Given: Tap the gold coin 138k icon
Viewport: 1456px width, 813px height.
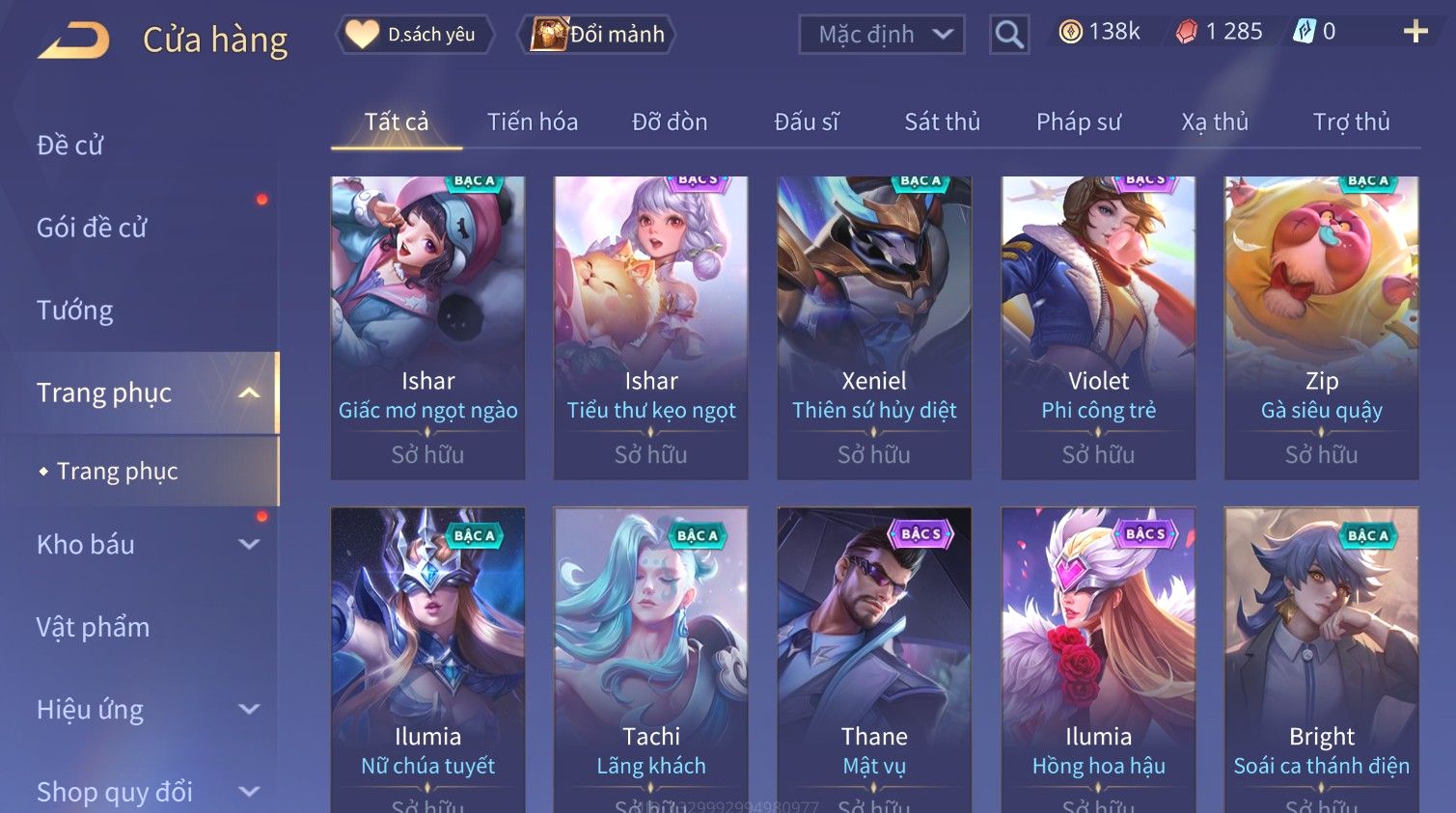Looking at the screenshot, I should coord(1070,32).
